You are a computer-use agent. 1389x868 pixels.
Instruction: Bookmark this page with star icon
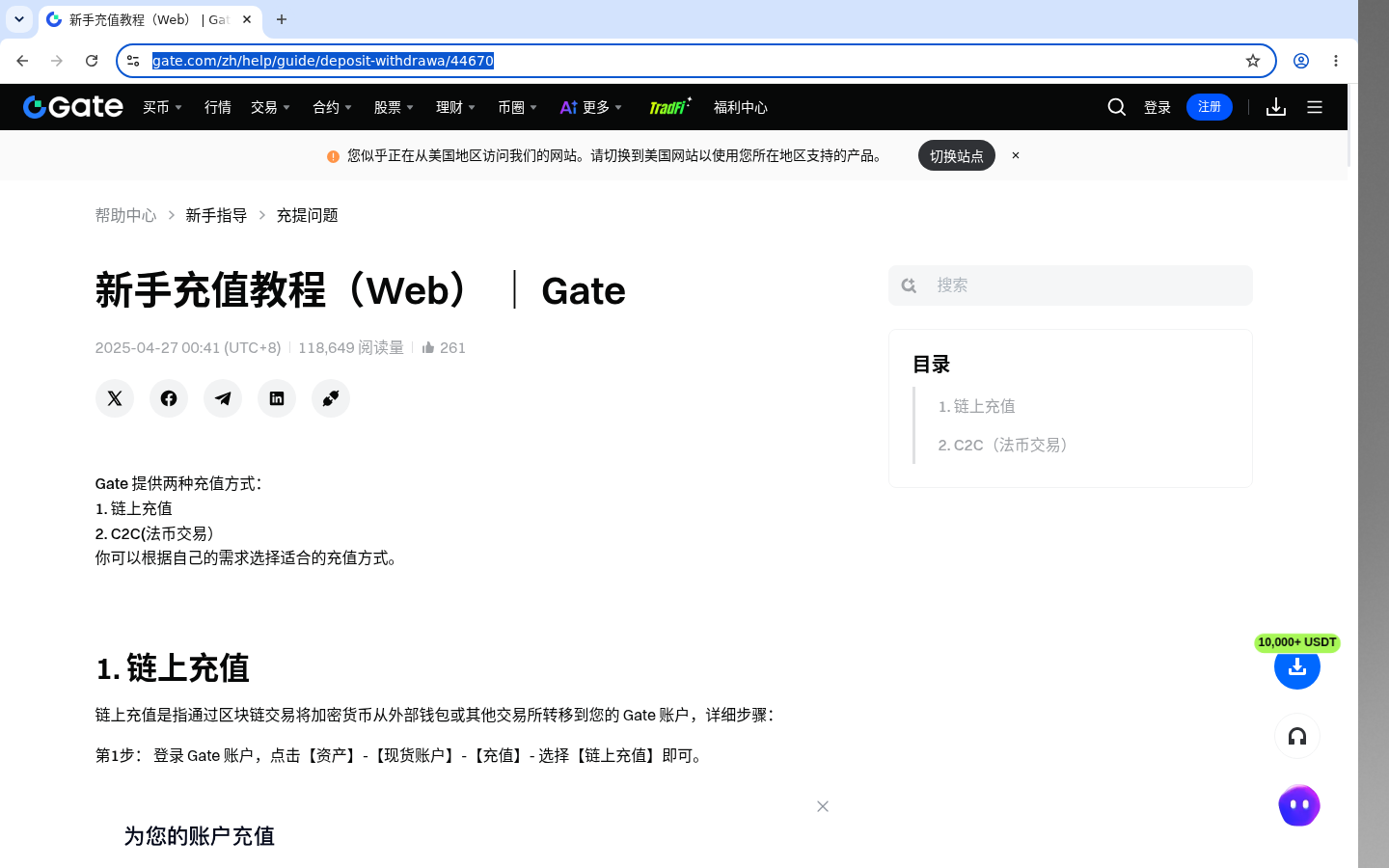pyautogui.click(x=1253, y=61)
